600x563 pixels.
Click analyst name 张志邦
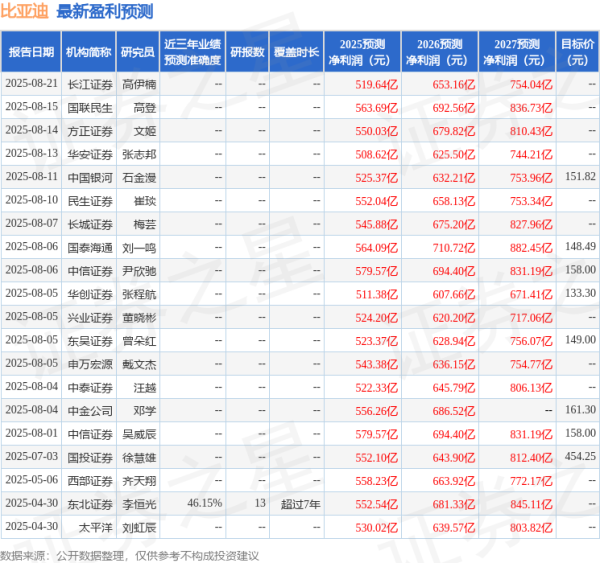139,154
